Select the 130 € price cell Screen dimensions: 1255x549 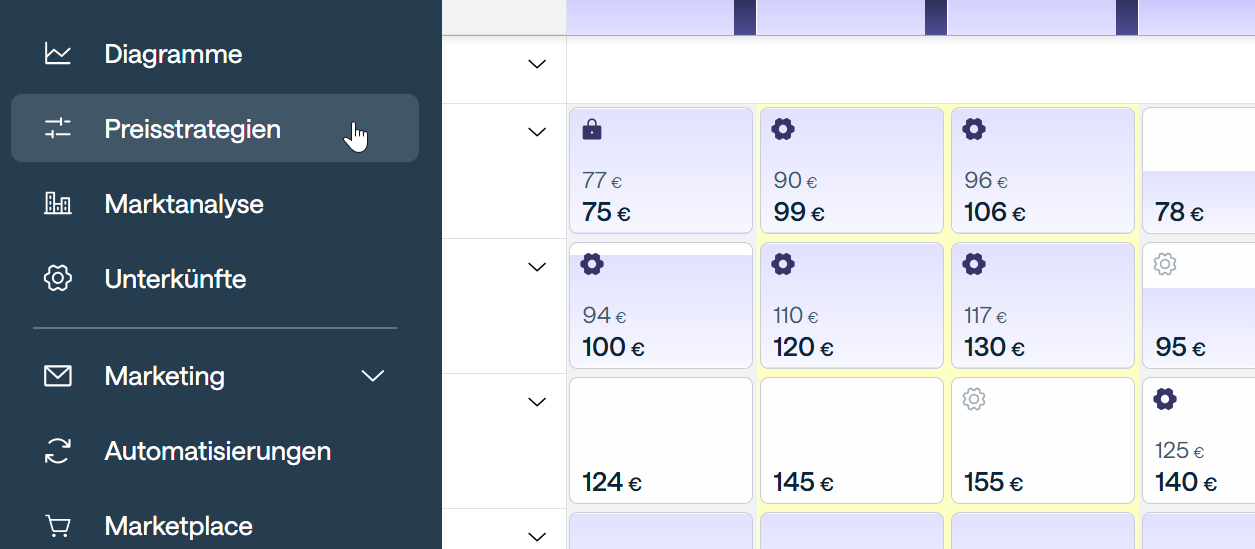coord(1042,305)
